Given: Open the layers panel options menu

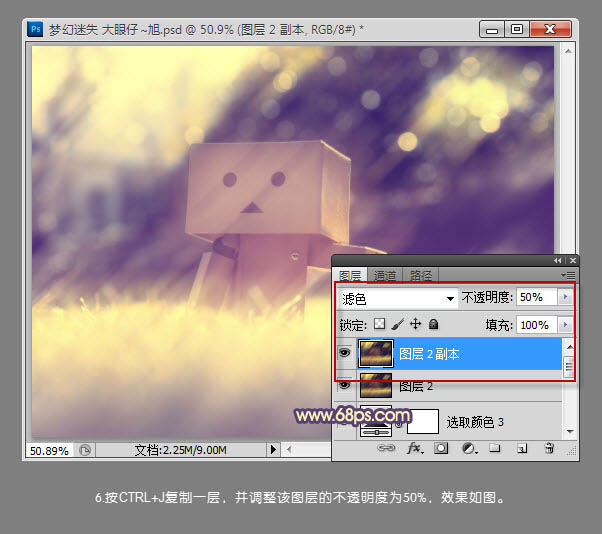Looking at the screenshot, I should (567, 274).
